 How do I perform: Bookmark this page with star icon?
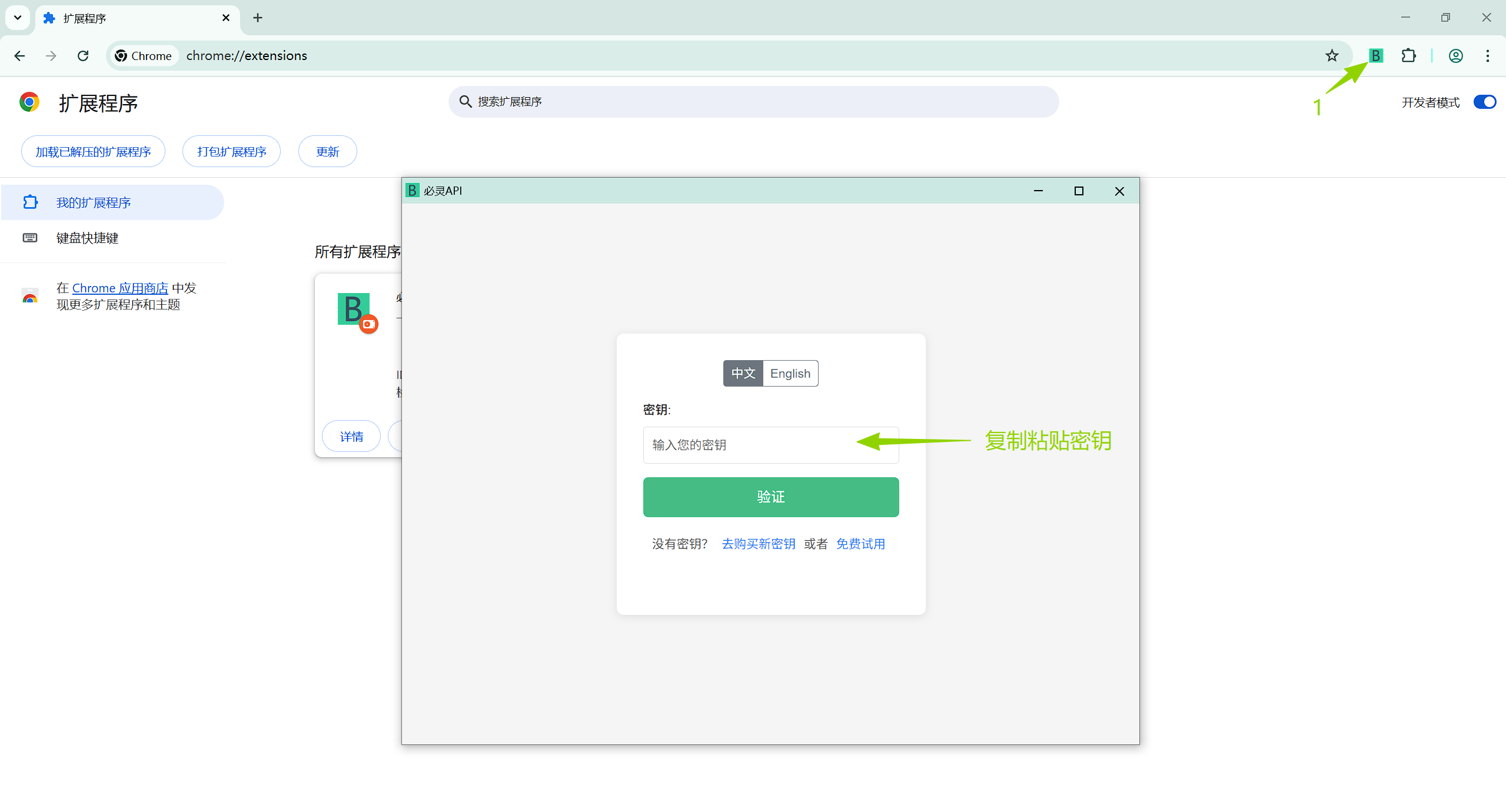tap(1332, 55)
